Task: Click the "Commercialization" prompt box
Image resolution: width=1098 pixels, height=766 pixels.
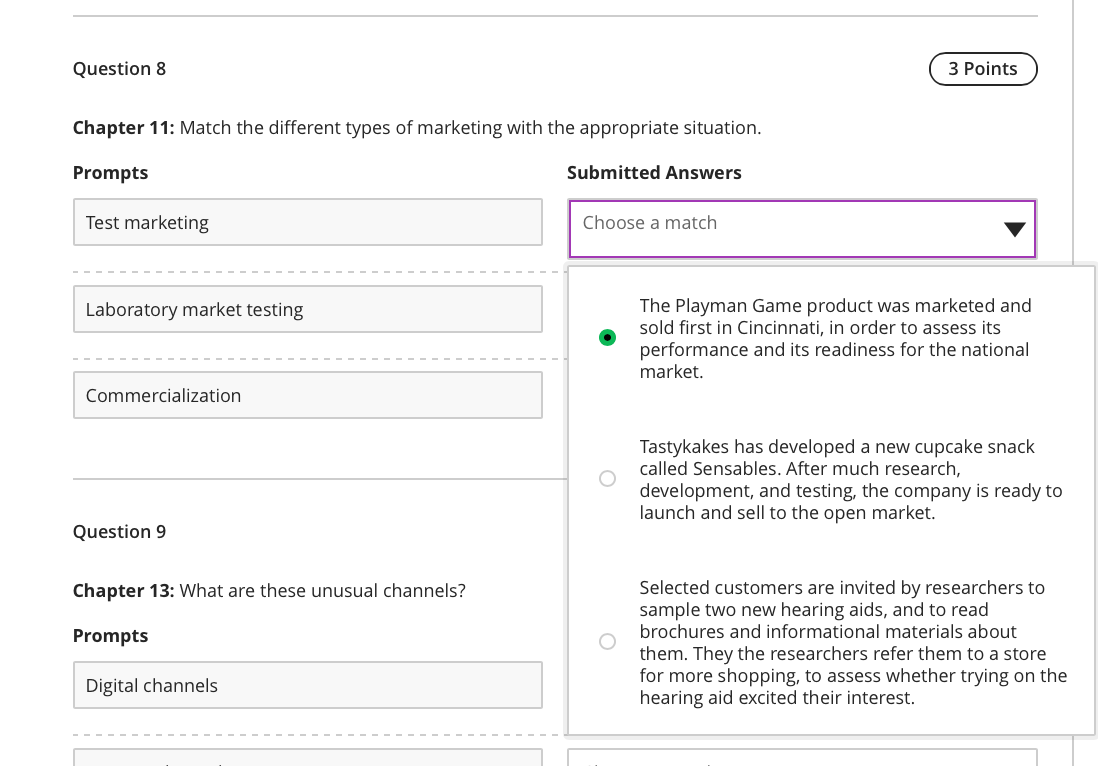Action: 307,395
